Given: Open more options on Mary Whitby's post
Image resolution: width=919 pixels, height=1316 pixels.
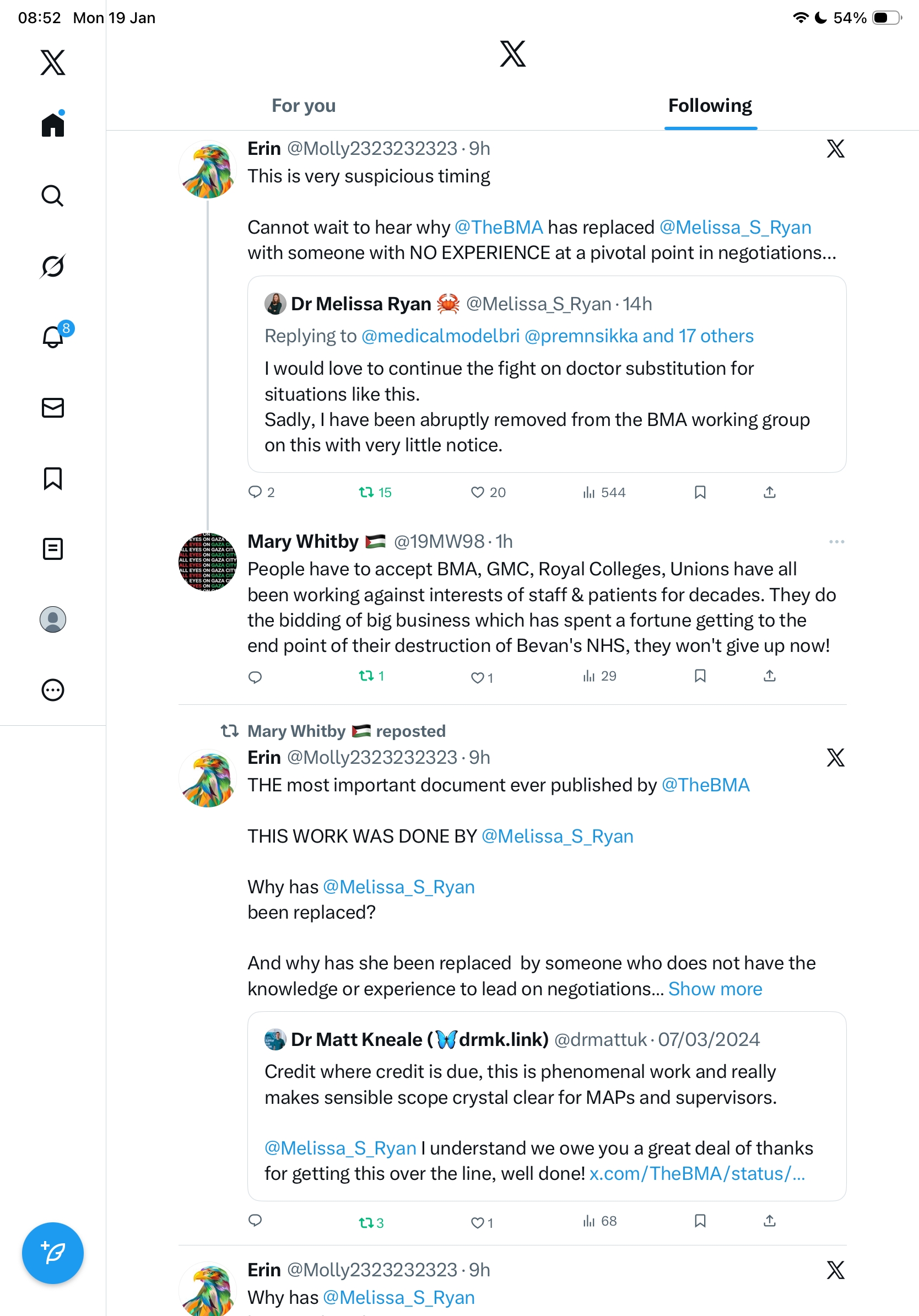Looking at the screenshot, I should click(836, 542).
